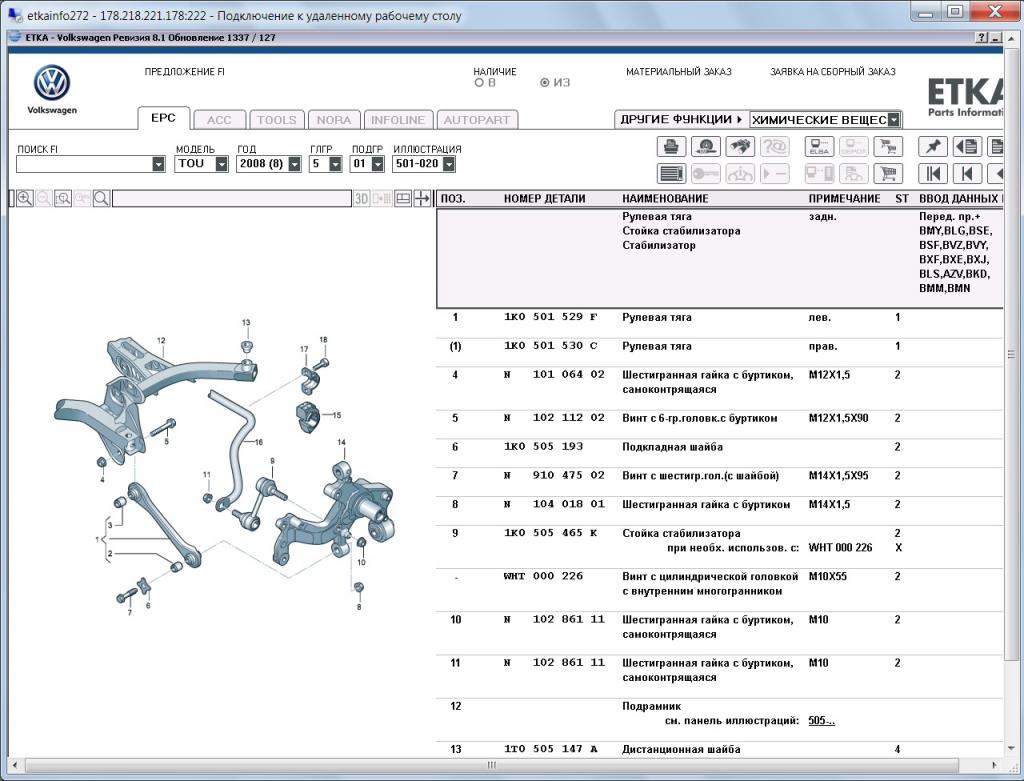Expand the ДРУГИЕ ФУНКЦИИ menu
Image resolution: width=1024 pixels, height=781 pixels.
[681, 120]
